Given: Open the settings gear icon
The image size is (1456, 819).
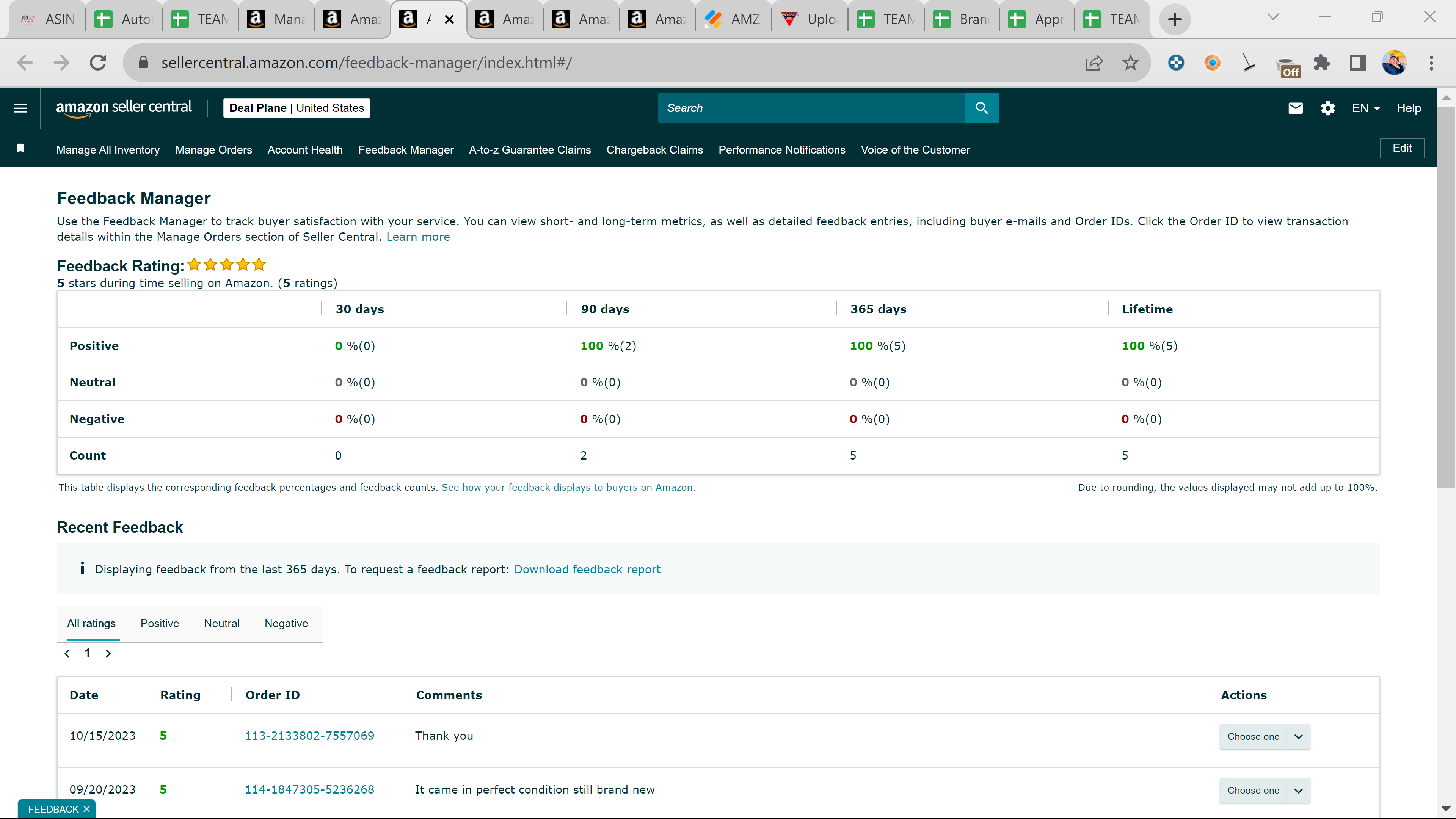Looking at the screenshot, I should (x=1328, y=108).
